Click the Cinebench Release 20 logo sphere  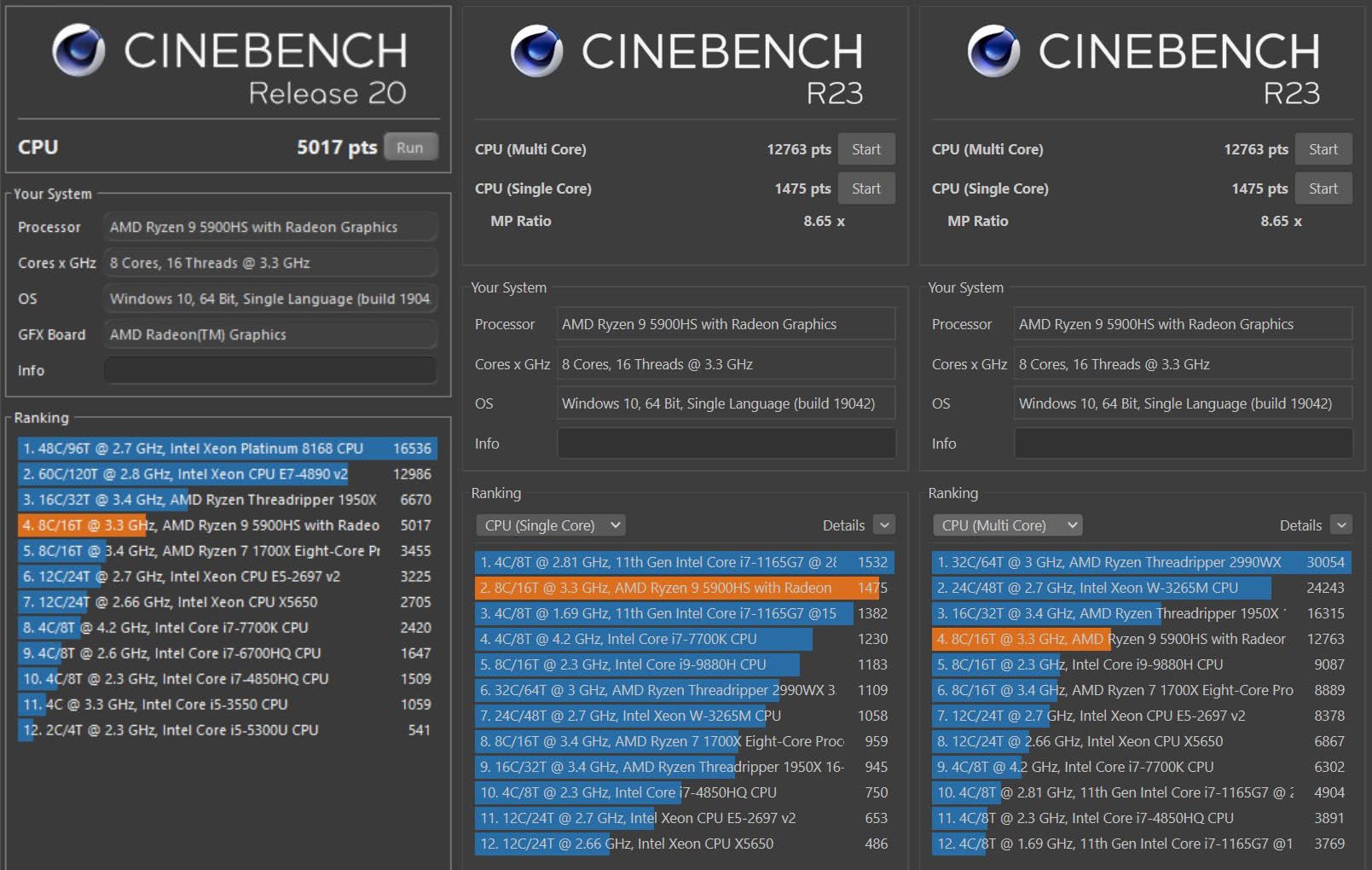pyautogui.click(x=78, y=50)
